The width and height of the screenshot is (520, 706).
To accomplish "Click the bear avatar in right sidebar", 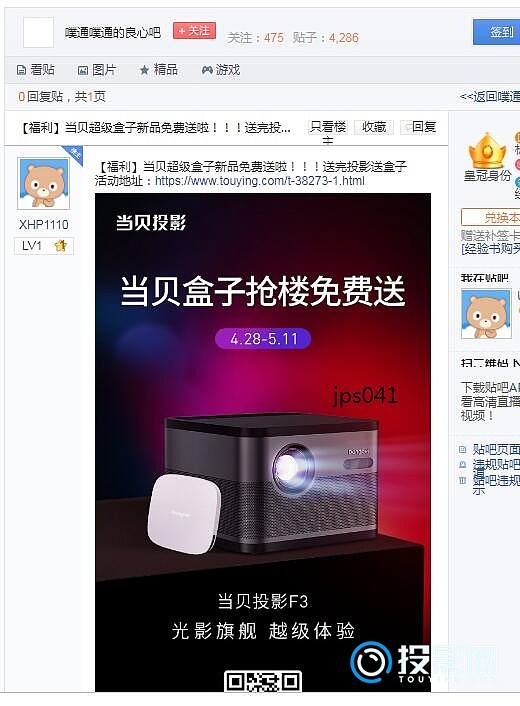I will (x=486, y=314).
